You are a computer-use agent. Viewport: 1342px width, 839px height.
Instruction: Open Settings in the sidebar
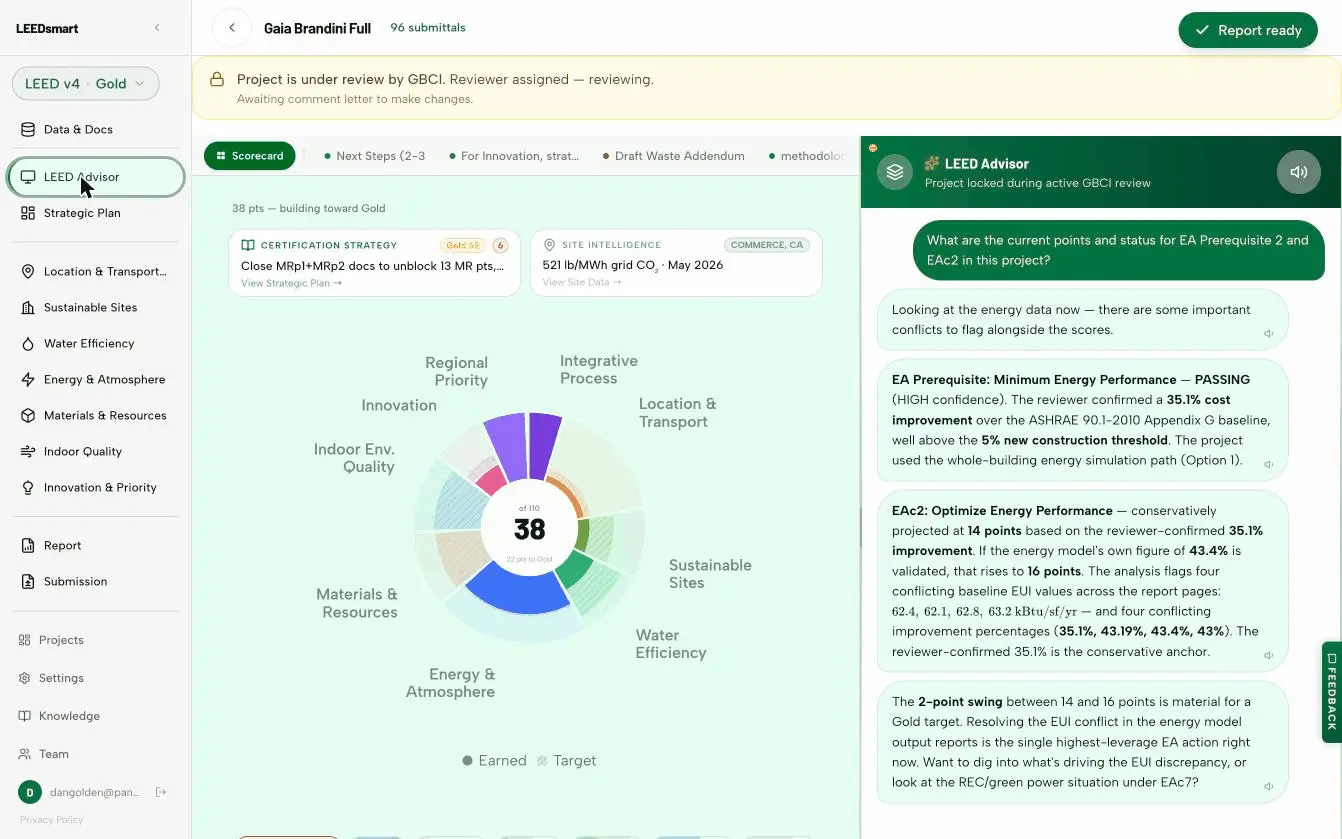(61, 678)
